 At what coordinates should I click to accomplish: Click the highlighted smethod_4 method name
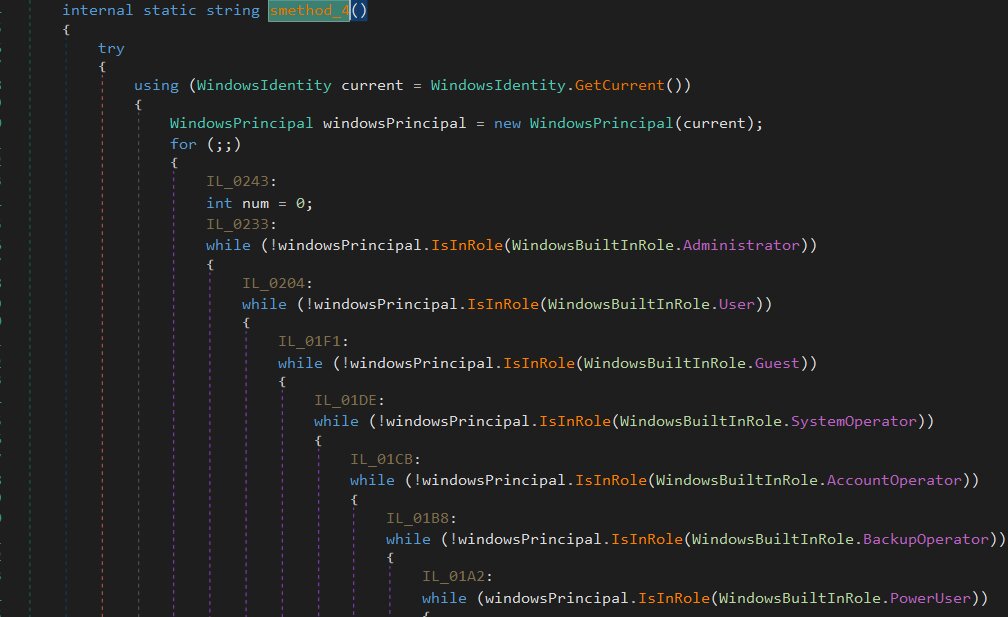[308, 10]
